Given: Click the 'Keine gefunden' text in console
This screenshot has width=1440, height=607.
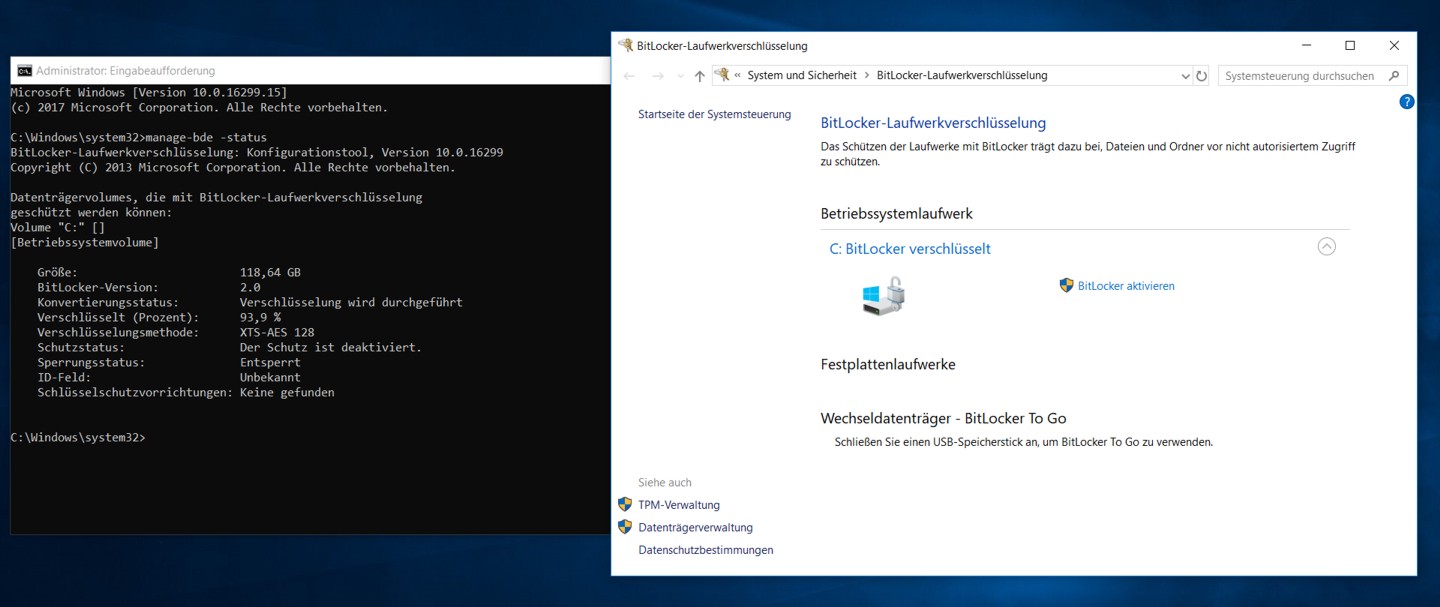Looking at the screenshot, I should click(287, 392).
